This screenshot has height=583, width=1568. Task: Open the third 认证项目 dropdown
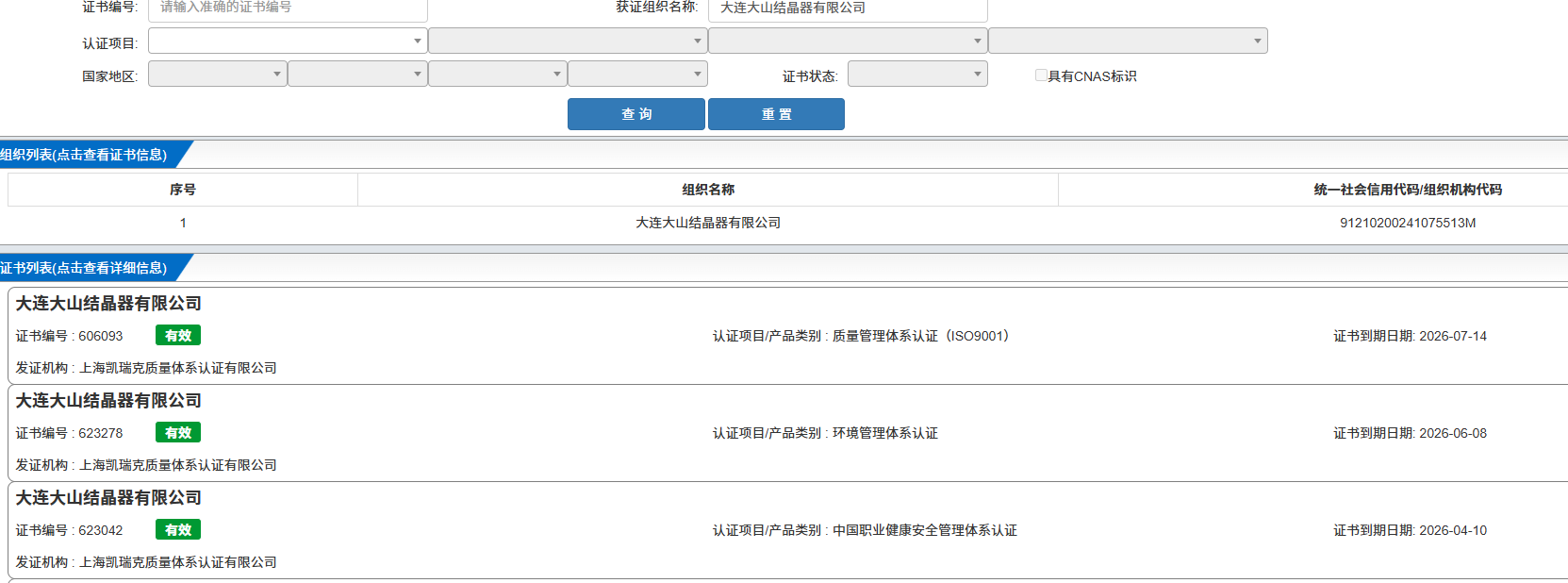(x=848, y=41)
